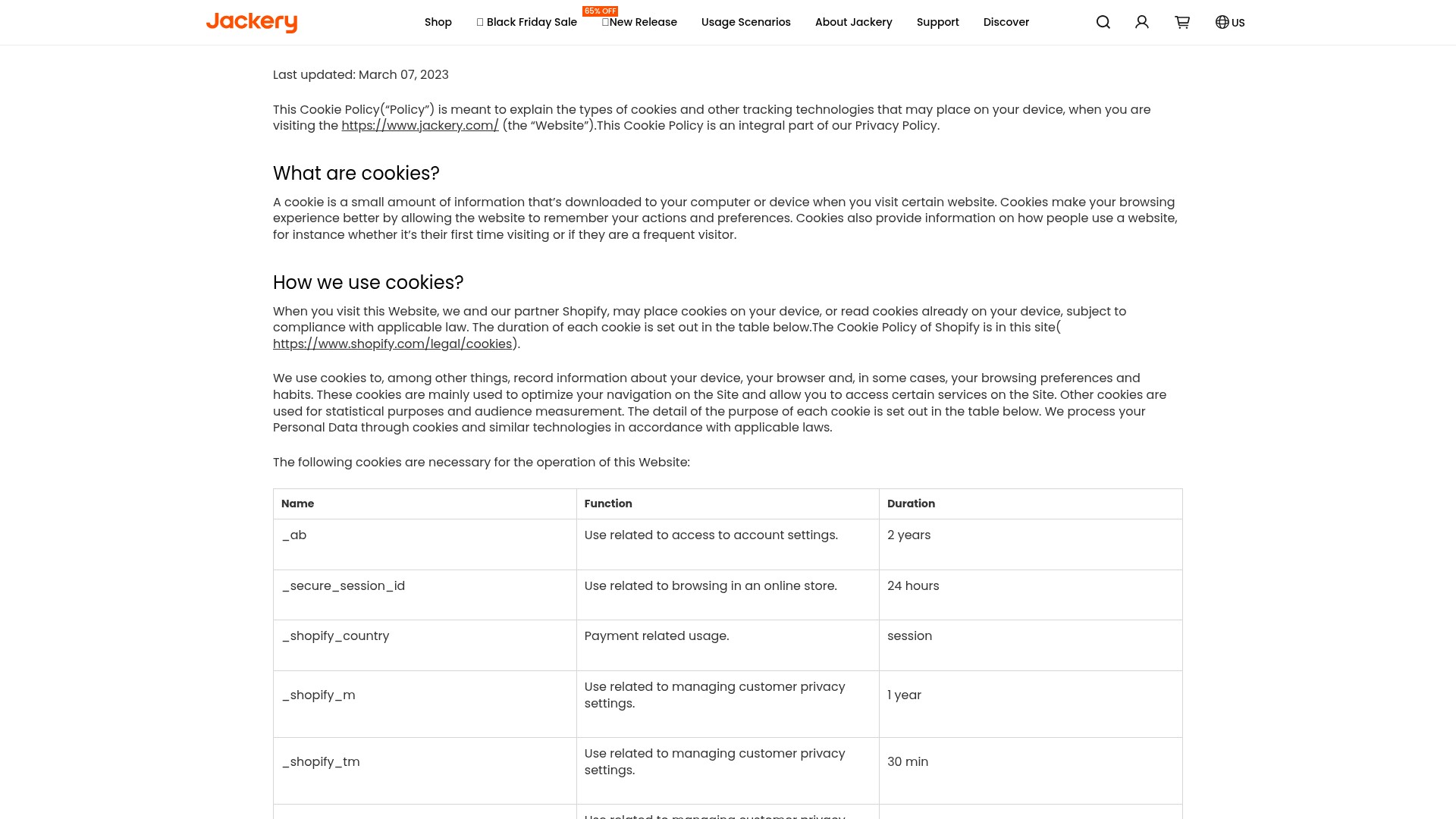1456x819 pixels.
Task: Select the _ab cookie name cell
Action: click(425, 544)
